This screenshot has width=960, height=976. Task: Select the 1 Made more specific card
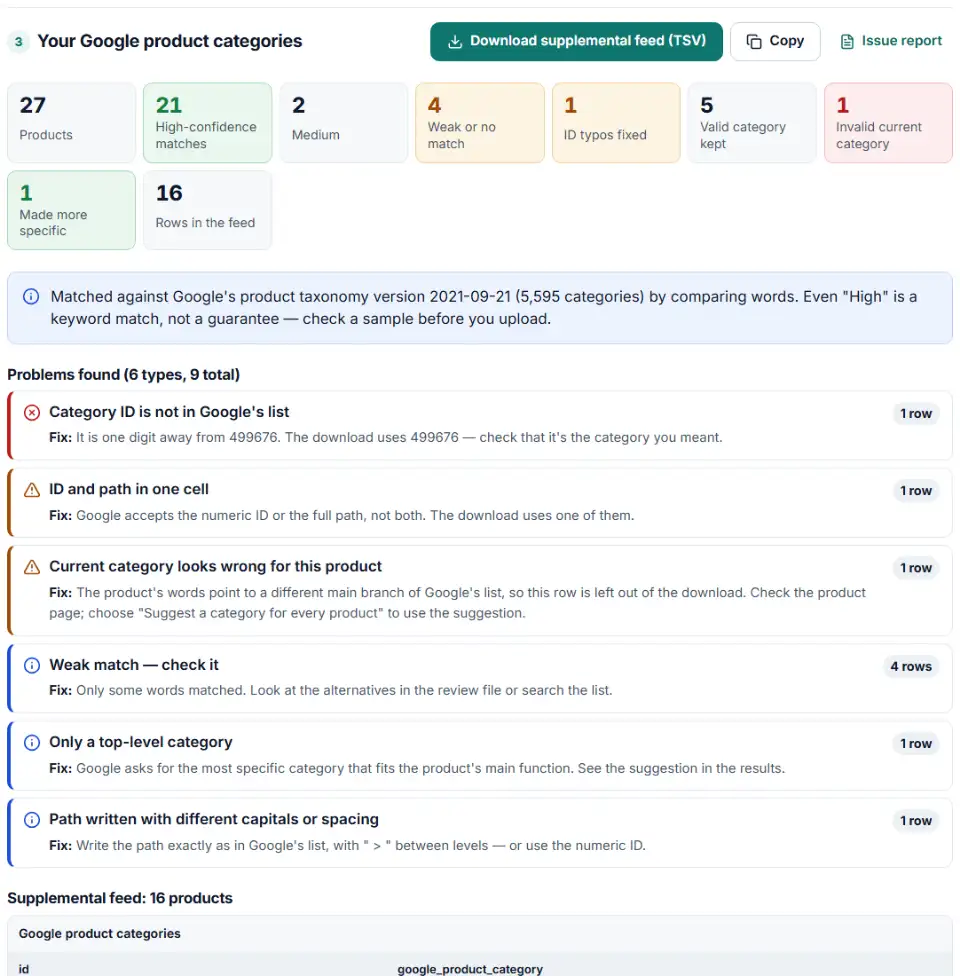72,210
